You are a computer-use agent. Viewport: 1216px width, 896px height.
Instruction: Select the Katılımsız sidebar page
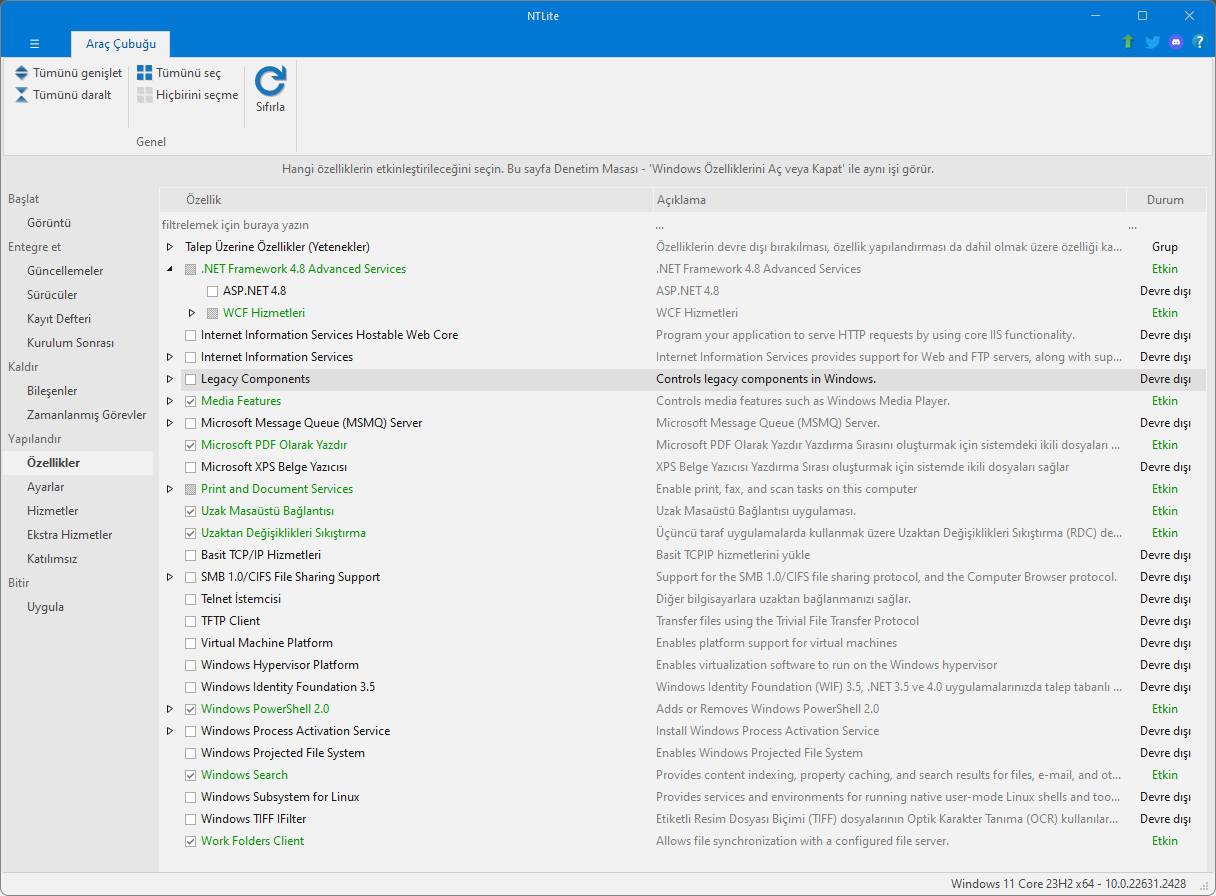point(52,559)
